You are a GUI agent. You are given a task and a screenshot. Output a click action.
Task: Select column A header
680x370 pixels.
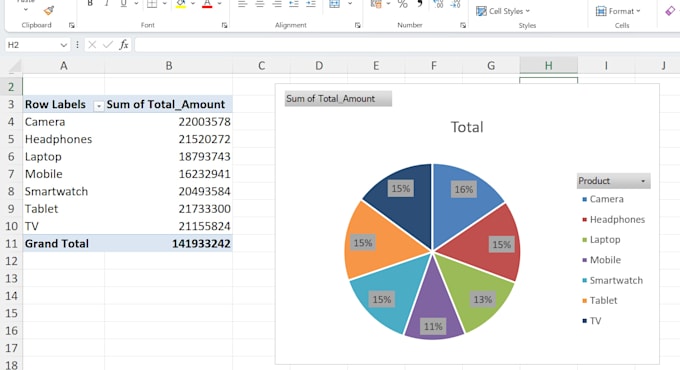[63, 65]
